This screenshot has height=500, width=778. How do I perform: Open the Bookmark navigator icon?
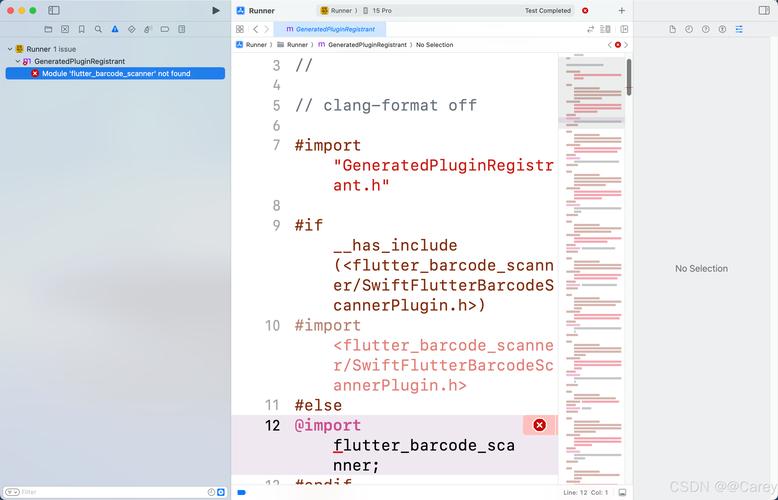[82, 30]
